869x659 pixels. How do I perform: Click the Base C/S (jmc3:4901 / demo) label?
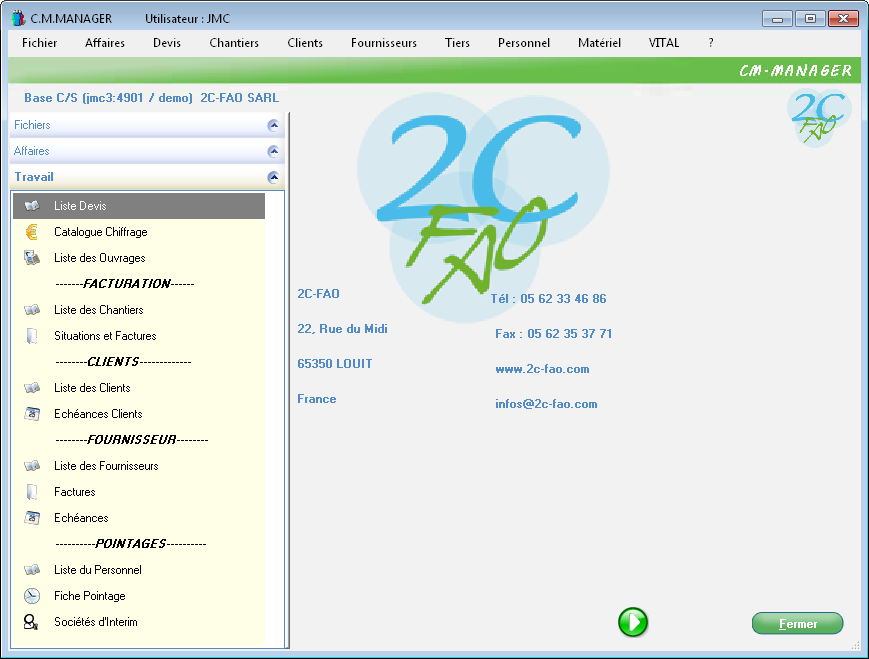pos(108,98)
